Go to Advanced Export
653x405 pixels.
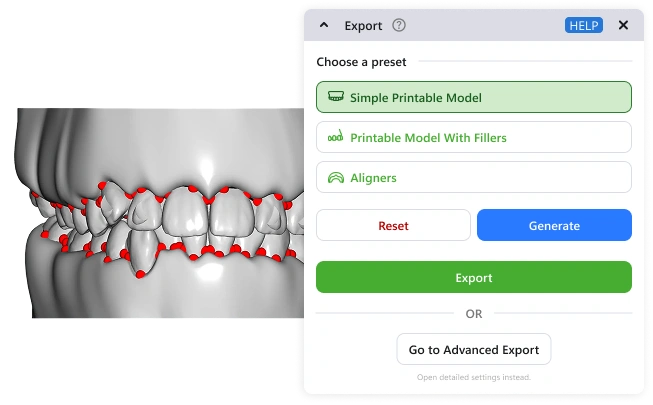(474, 349)
